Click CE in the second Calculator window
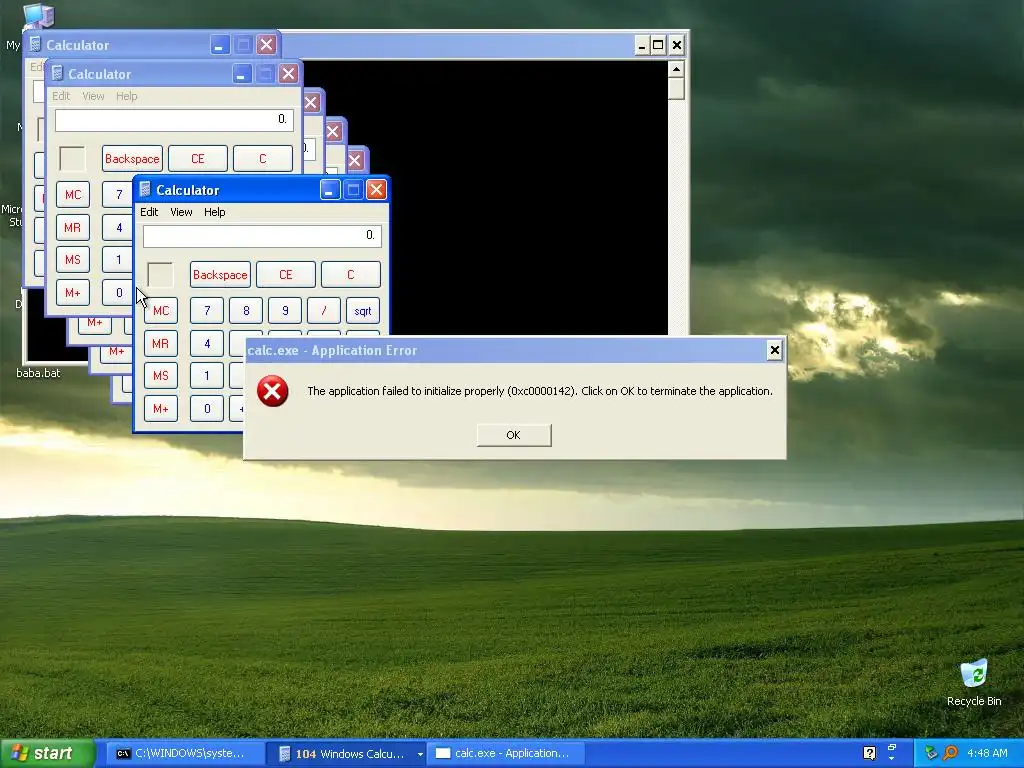The width and height of the screenshot is (1024, 768). 198,159
